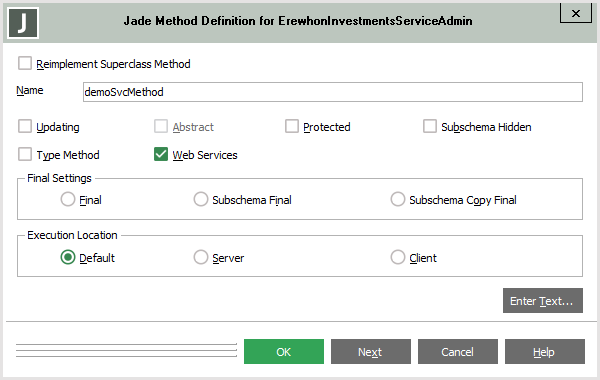The width and height of the screenshot is (600, 380).
Task: Choose Client execution location
Action: pyautogui.click(x=398, y=258)
